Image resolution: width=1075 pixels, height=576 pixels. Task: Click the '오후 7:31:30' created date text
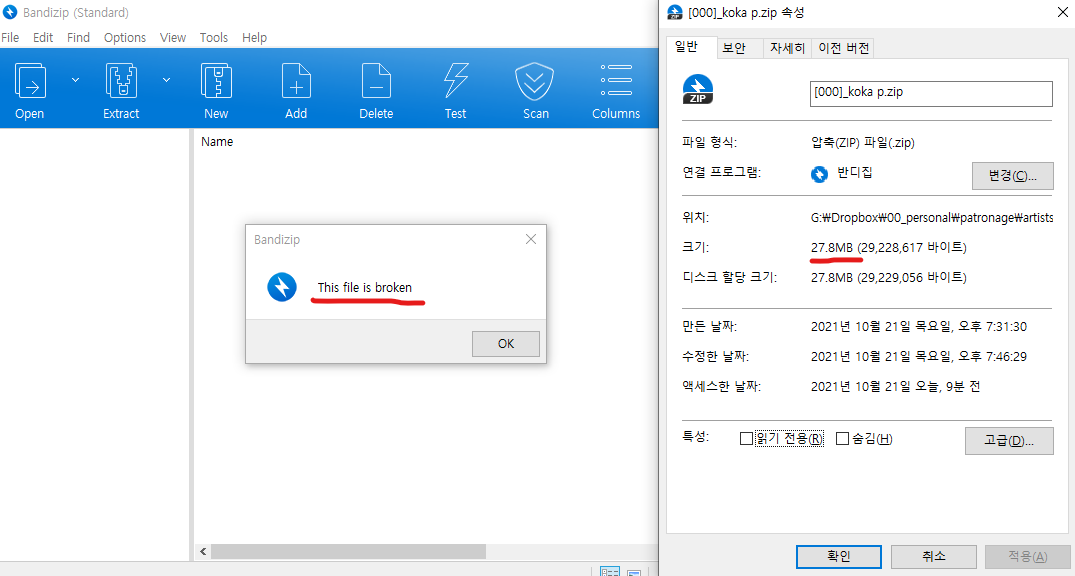pos(992,327)
